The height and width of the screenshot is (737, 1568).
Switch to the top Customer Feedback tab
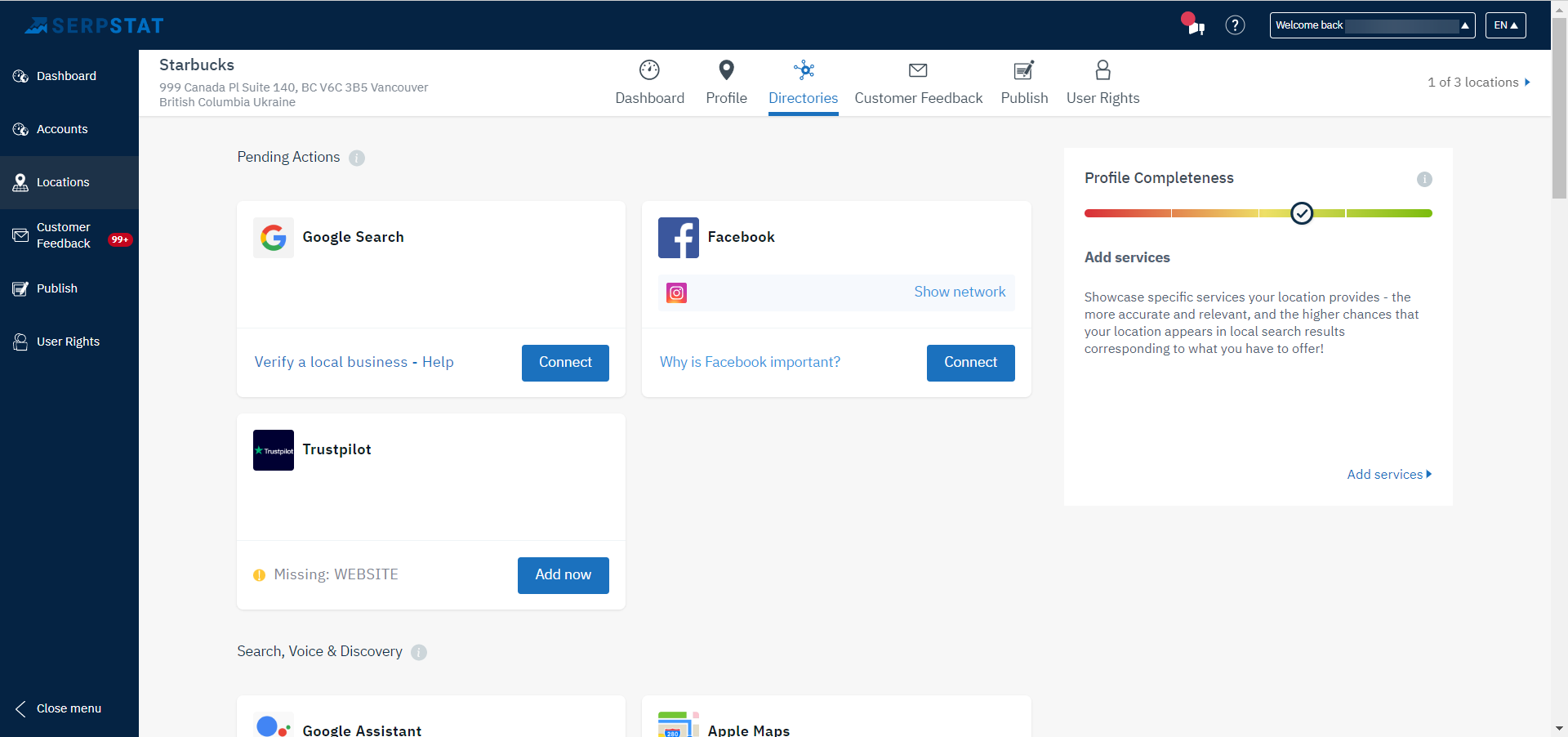[x=919, y=98]
